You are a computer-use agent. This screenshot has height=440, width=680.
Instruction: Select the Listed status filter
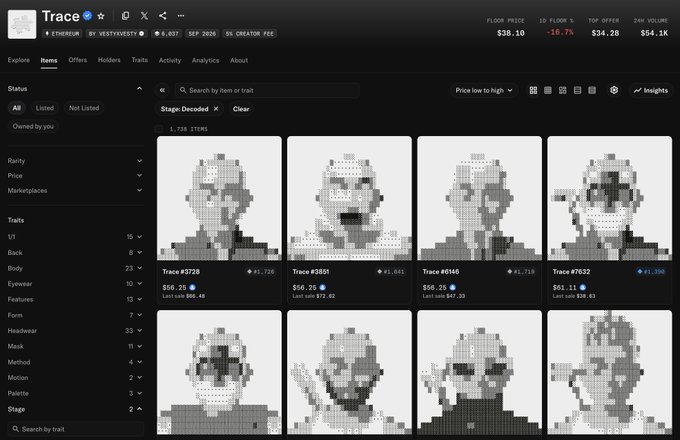coord(45,108)
